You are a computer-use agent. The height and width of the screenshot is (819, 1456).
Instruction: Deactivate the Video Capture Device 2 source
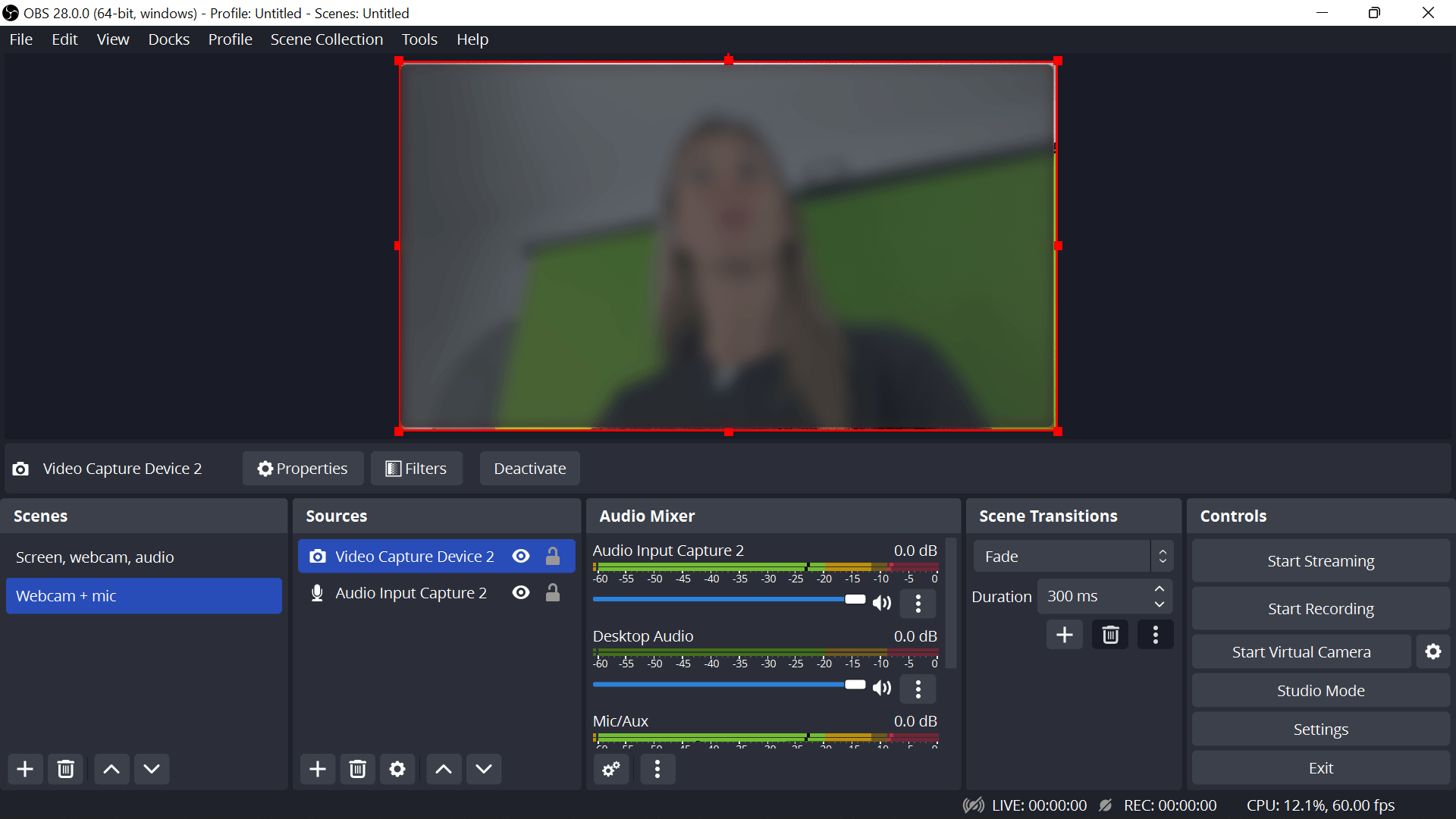(x=531, y=468)
